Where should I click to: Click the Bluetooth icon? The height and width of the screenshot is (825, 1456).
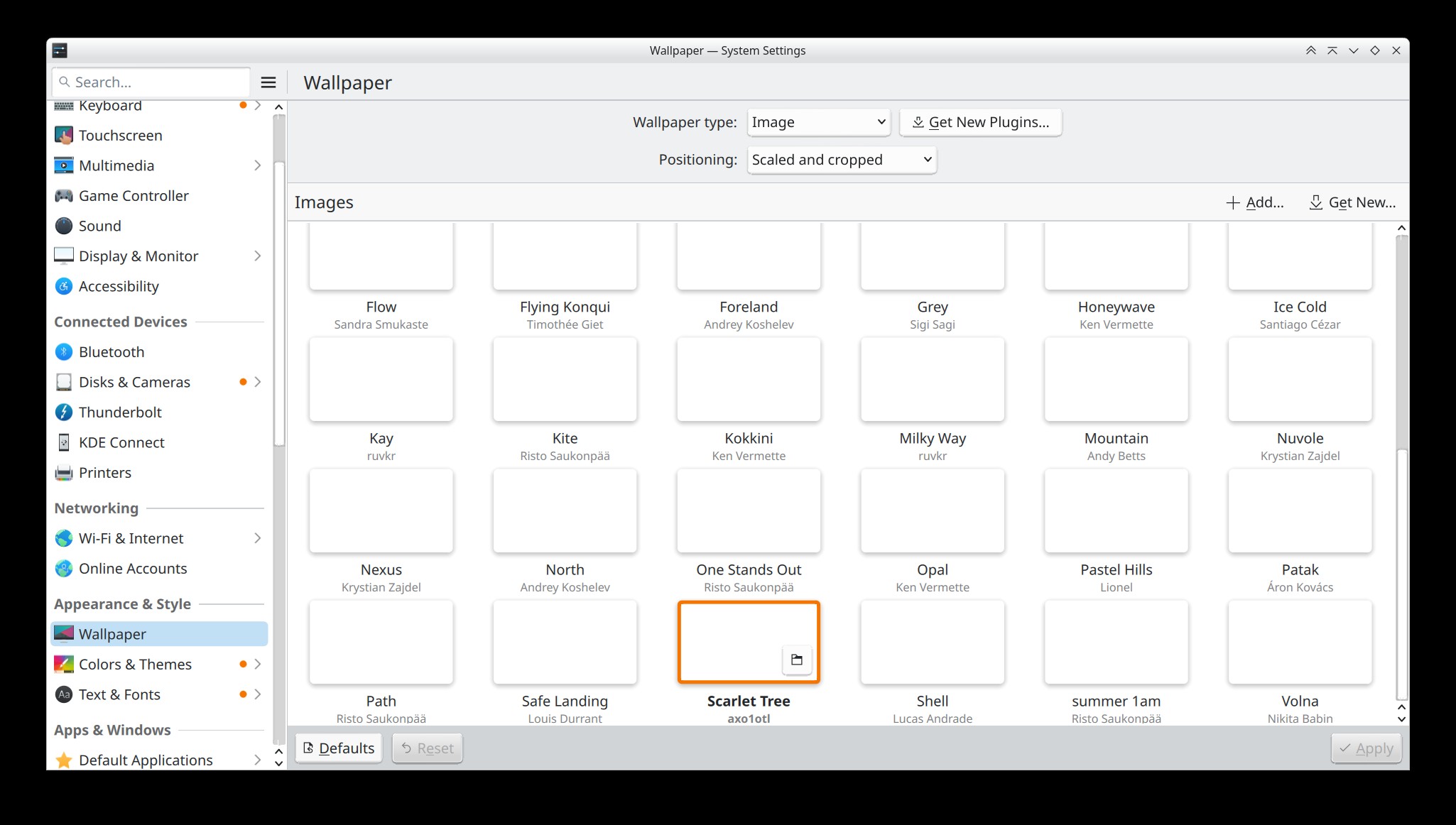point(64,351)
